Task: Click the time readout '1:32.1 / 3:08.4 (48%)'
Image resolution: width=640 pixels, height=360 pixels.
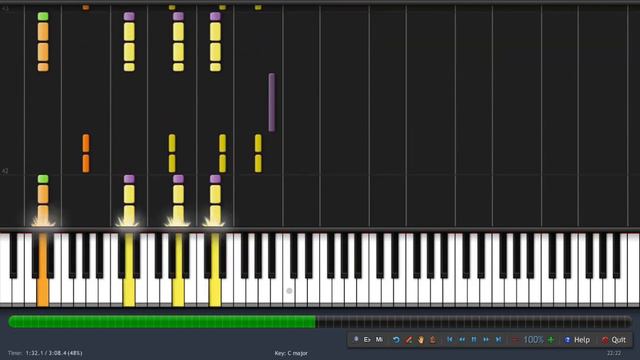Action: pos(54,353)
